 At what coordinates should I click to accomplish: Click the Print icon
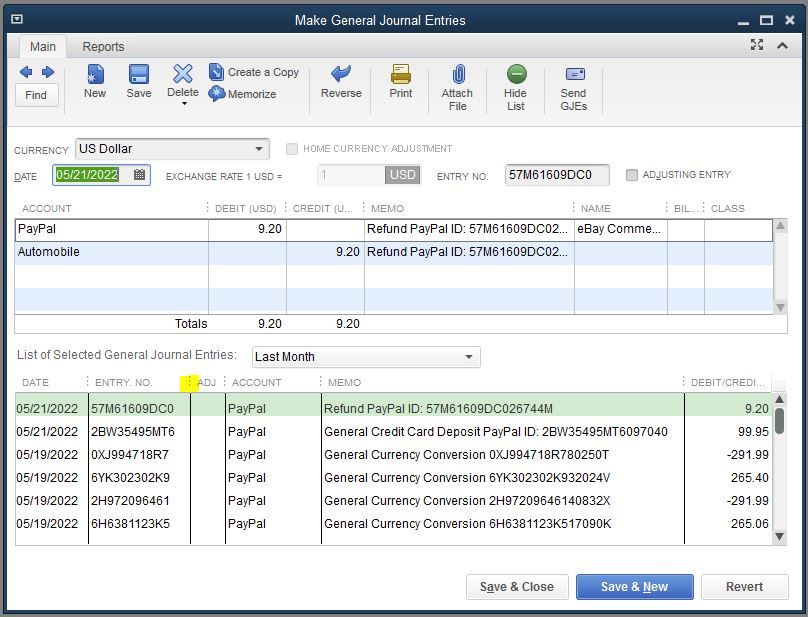click(401, 75)
